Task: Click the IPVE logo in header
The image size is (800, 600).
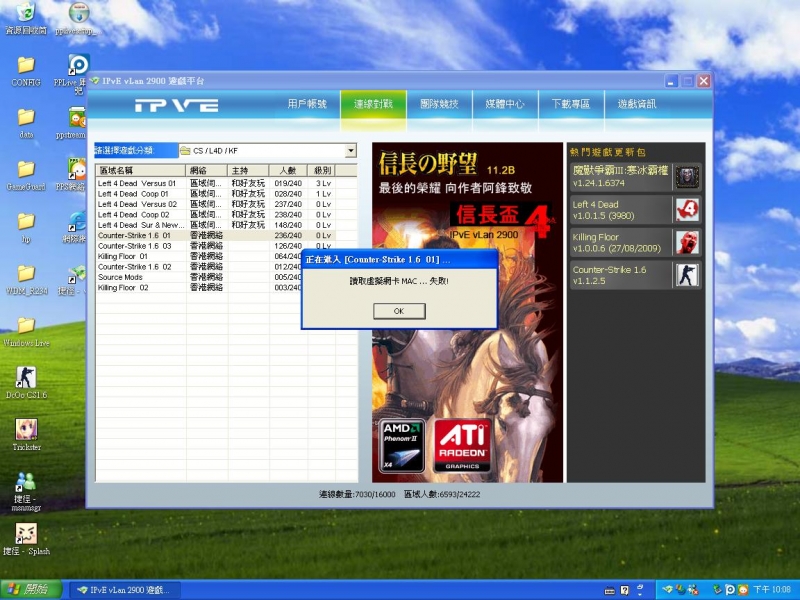Action: [x=177, y=106]
